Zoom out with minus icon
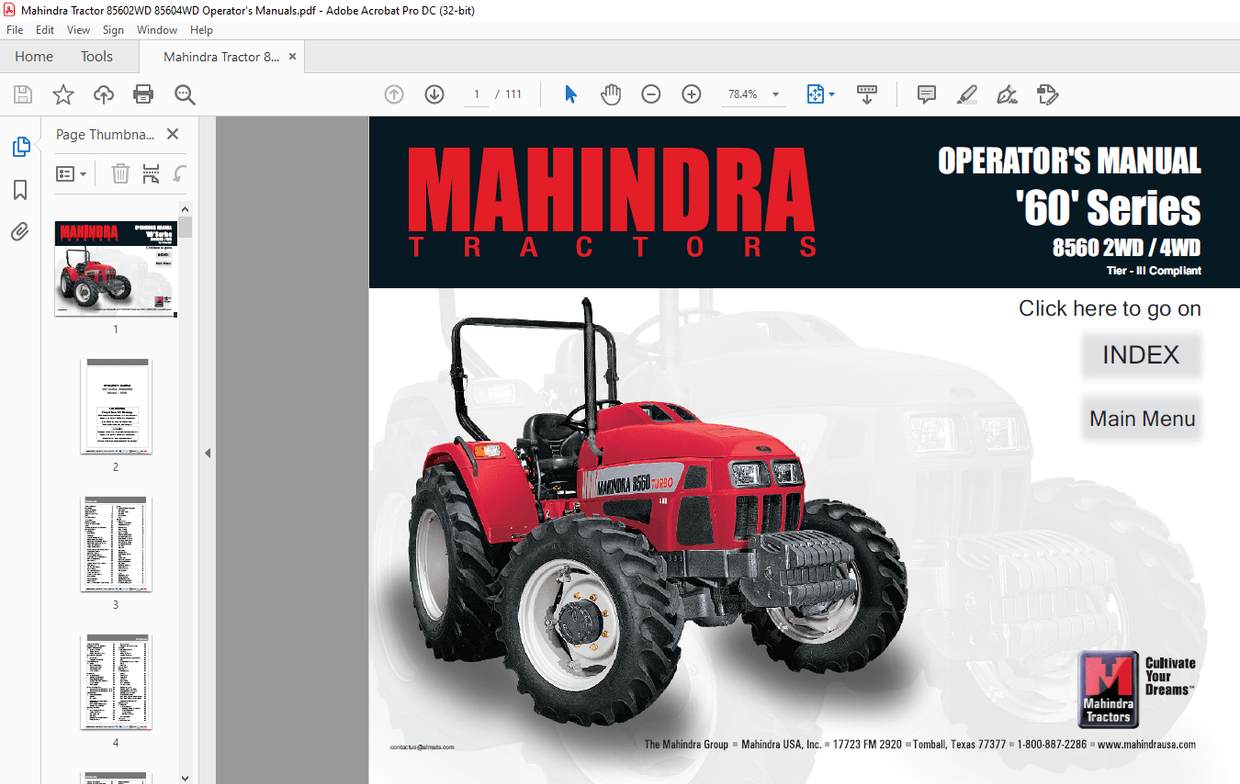 tap(651, 94)
